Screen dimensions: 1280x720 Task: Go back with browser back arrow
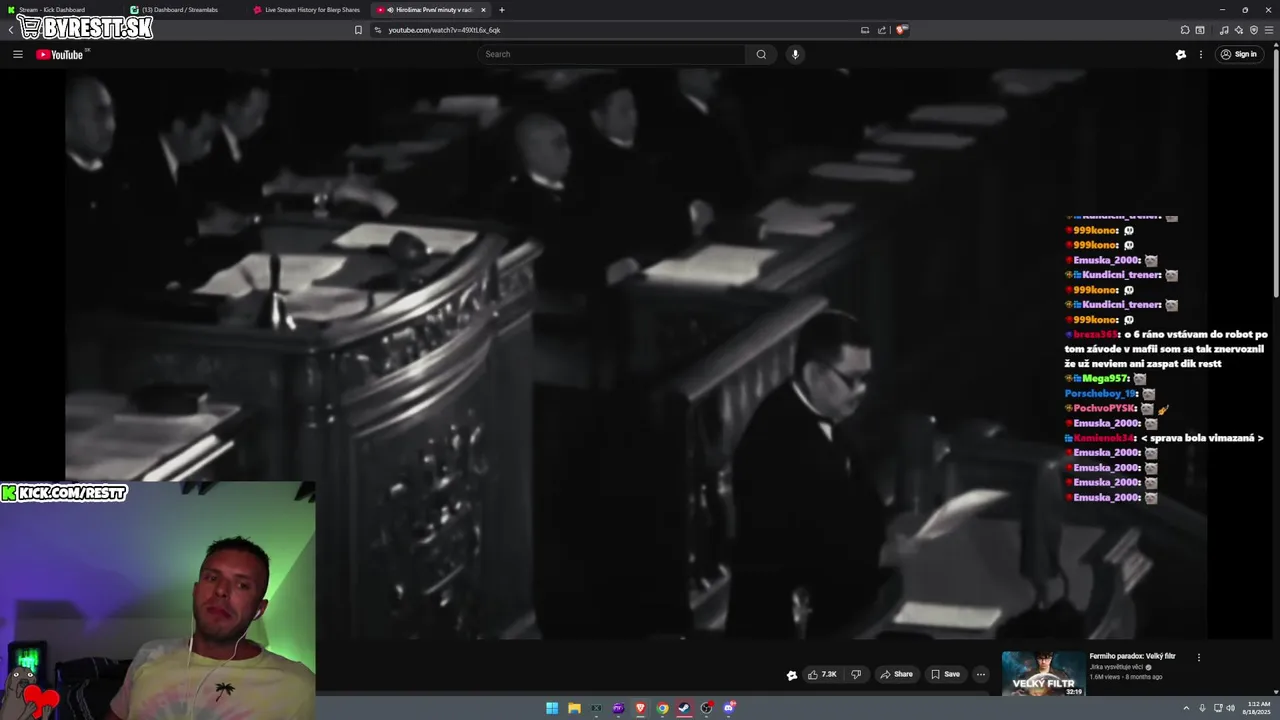point(11,30)
